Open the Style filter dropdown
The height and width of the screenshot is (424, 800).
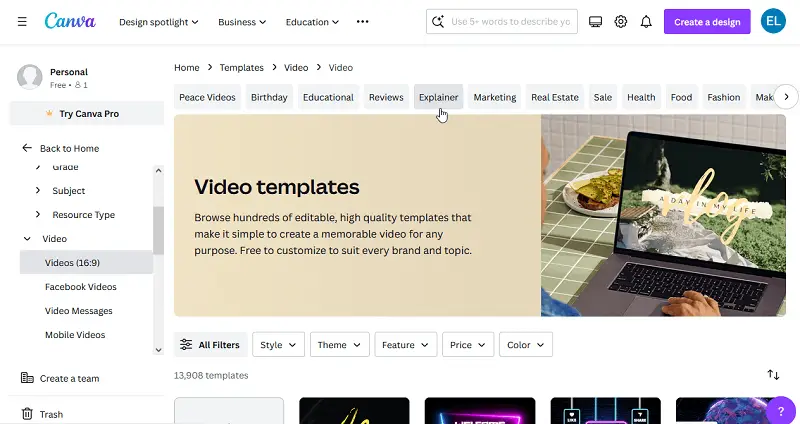(x=278, y=344)
